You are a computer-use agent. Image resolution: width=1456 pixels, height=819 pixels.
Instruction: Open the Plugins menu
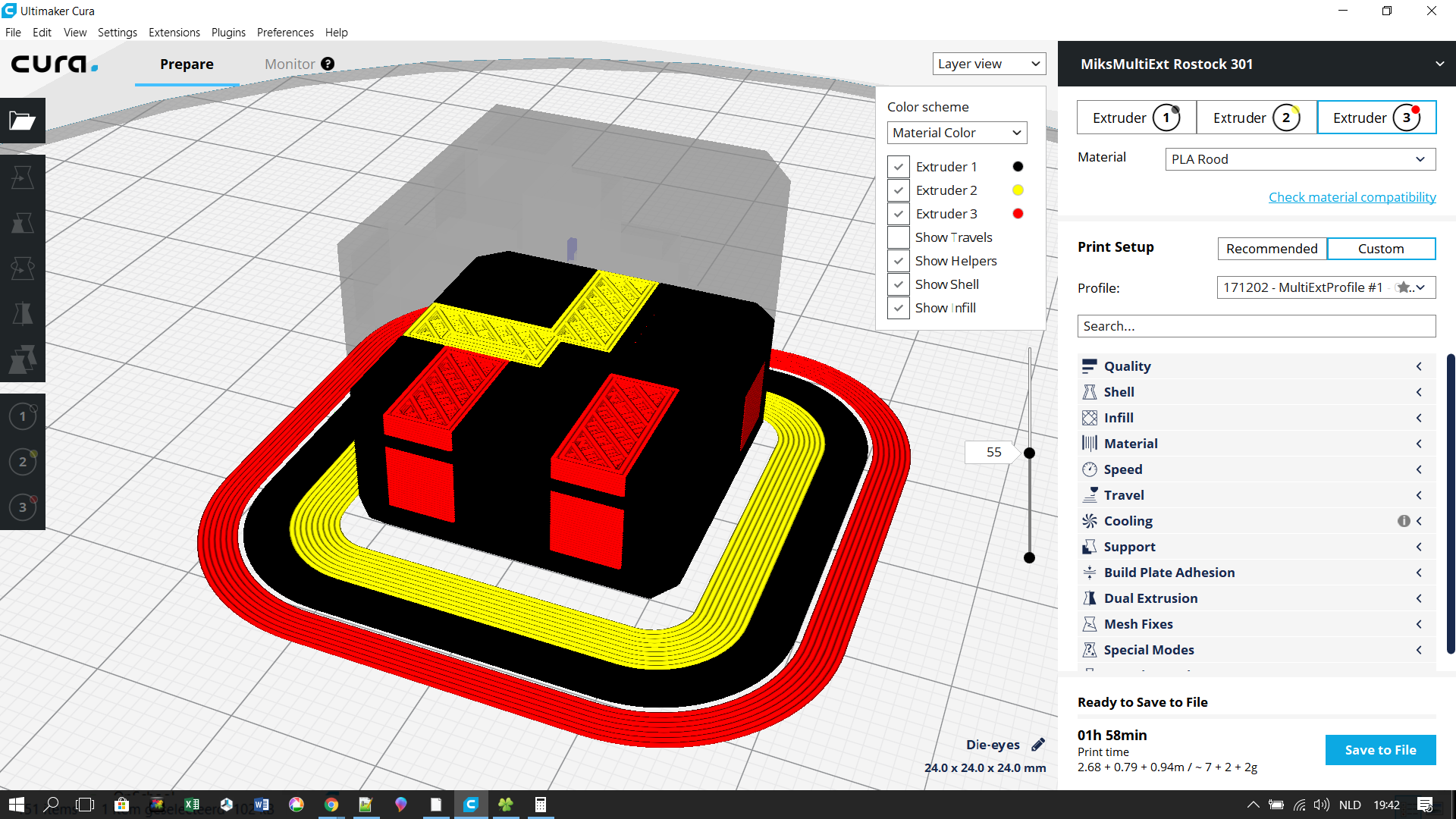tap(228, 33)
